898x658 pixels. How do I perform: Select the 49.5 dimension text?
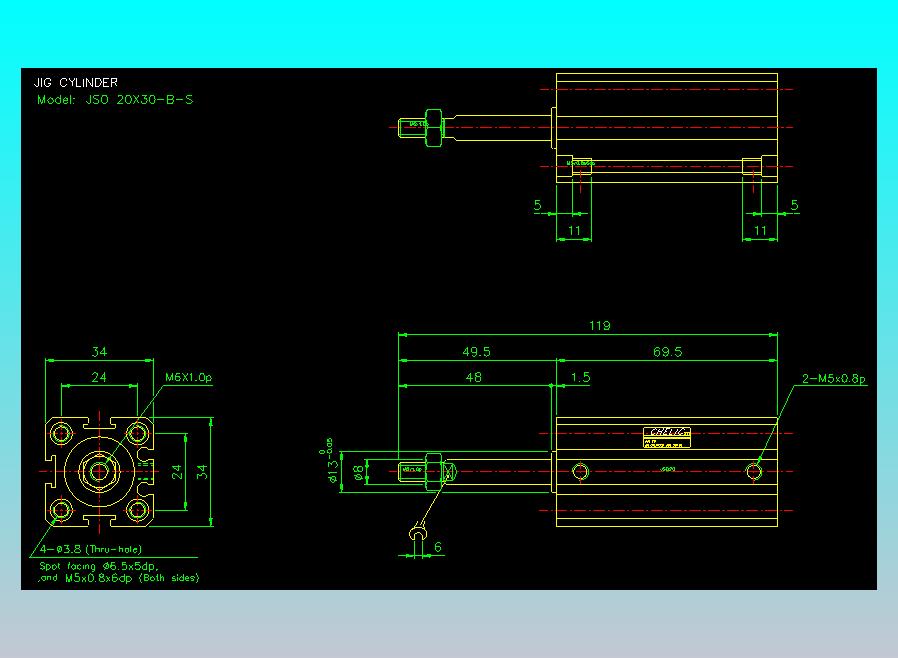[x=476, y=352]
